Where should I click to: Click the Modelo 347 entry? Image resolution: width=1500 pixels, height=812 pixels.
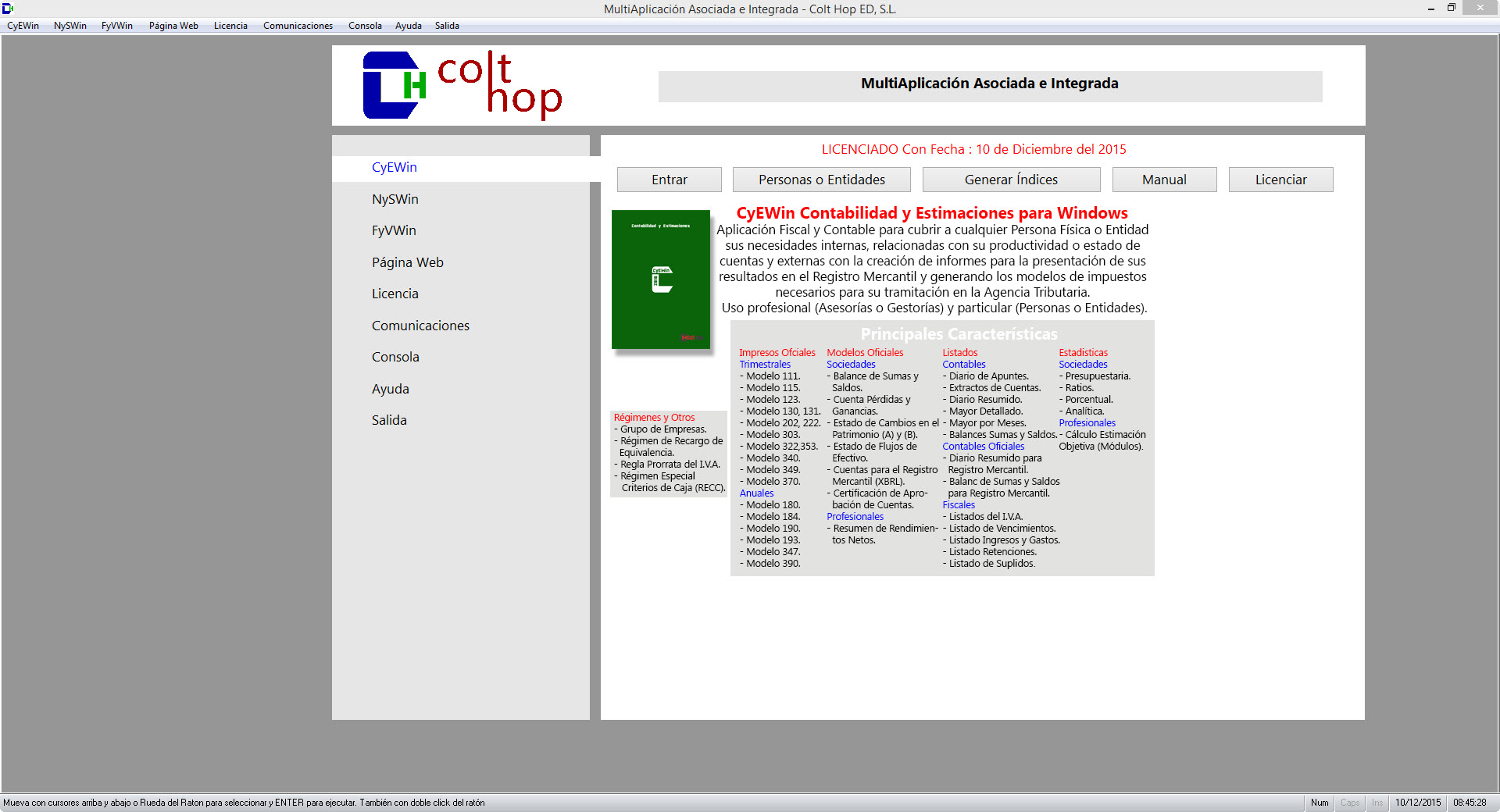(770, 552)
